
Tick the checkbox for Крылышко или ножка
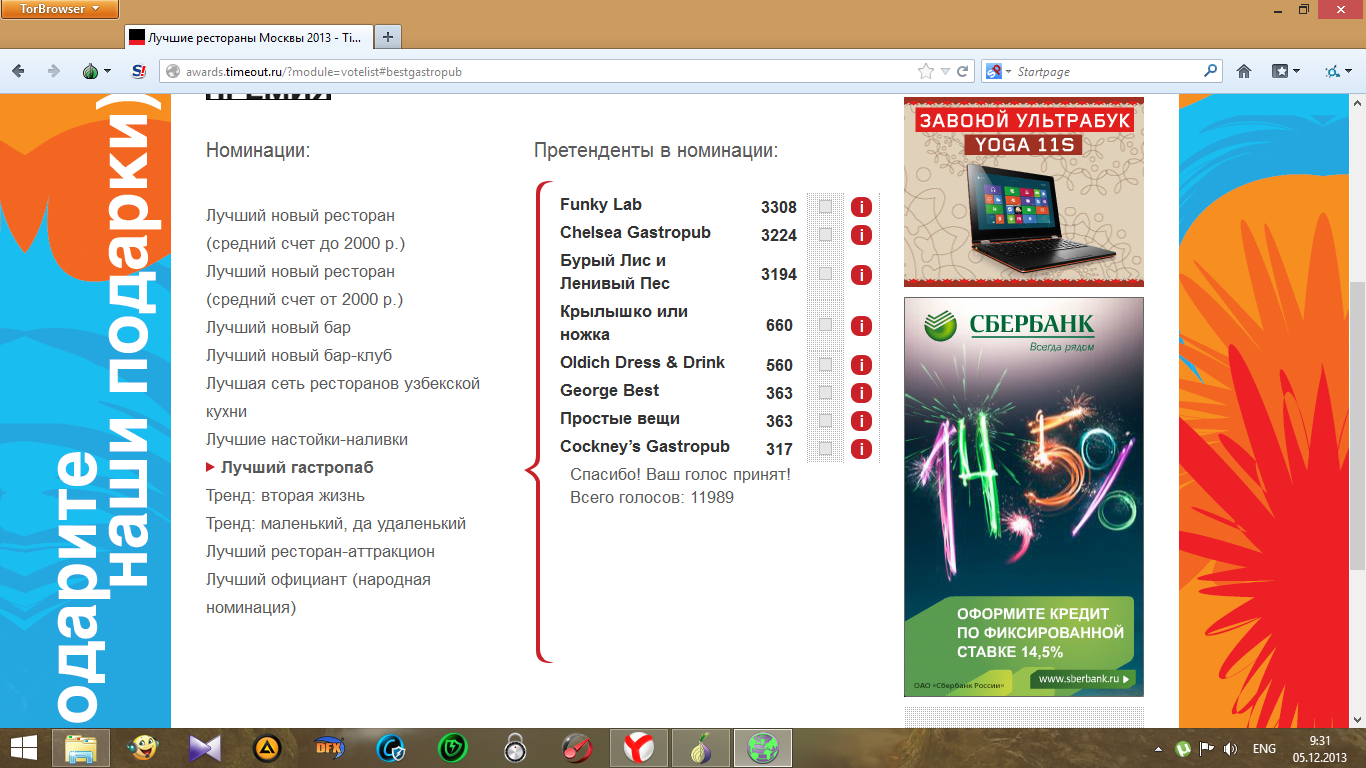825,326
